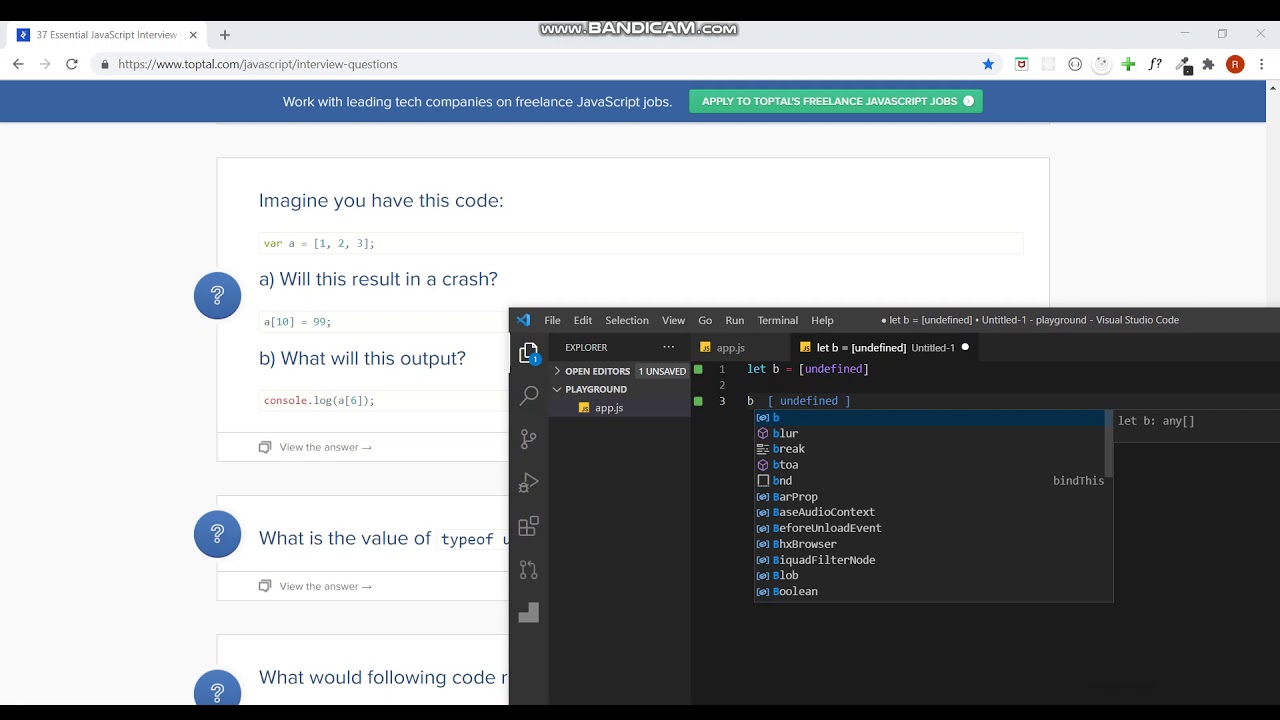
Task: Click Apply to Toptal's Freelance JavaScript Jobs
Action: 836,101
